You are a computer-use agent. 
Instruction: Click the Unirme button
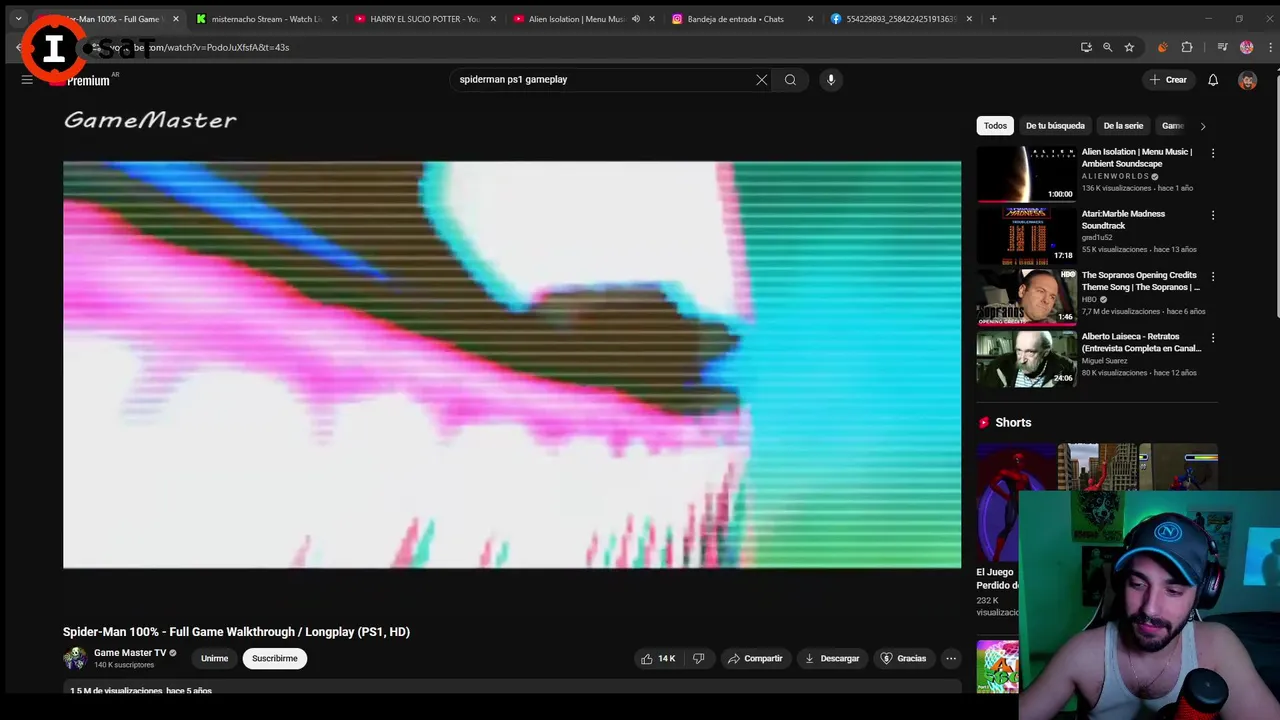pos(214,659)
